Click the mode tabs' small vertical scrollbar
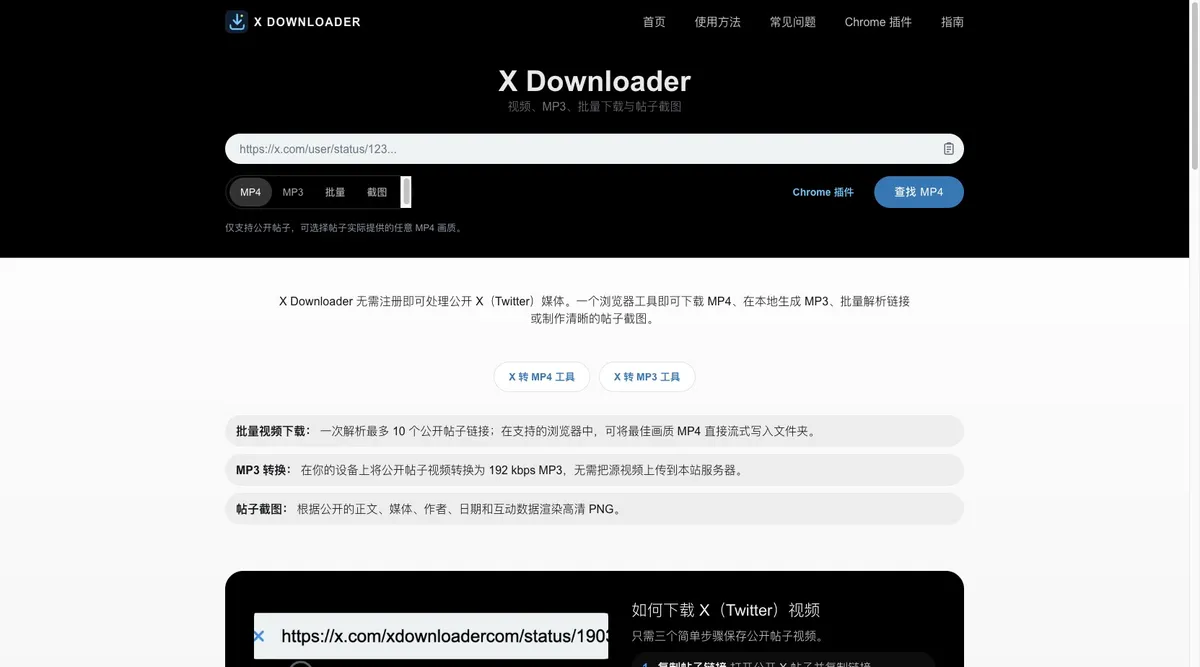The width and height of the screenshot is (1200, 667). coord(406,192)
